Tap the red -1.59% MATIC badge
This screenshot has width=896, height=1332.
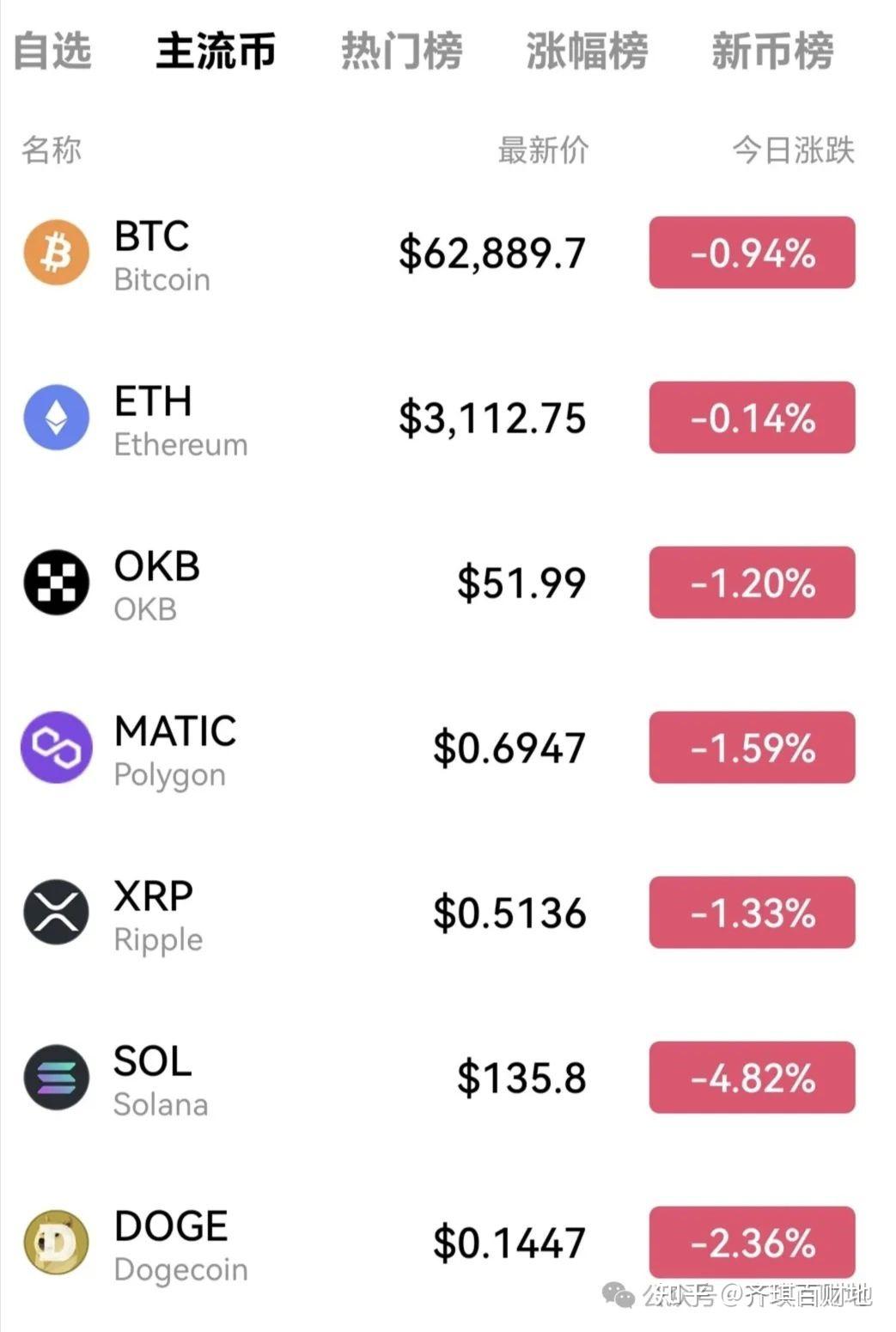click(752, 748)
